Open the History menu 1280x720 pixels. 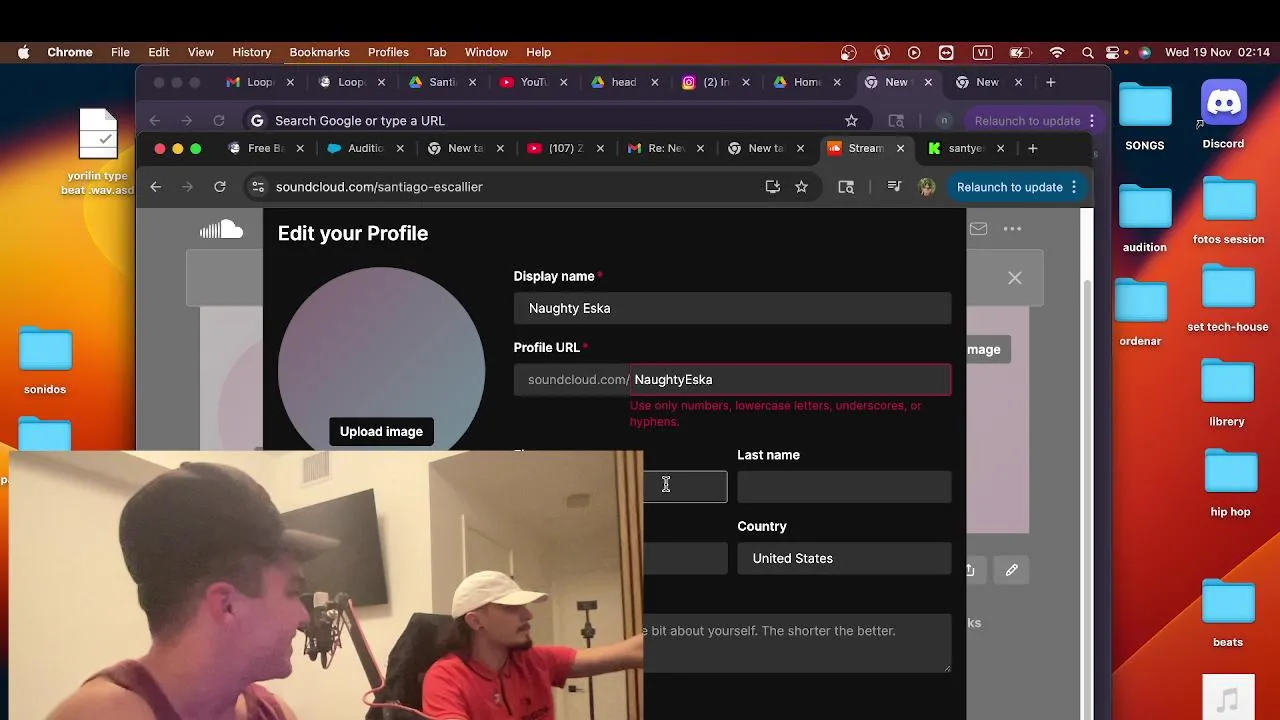(251, 52)
